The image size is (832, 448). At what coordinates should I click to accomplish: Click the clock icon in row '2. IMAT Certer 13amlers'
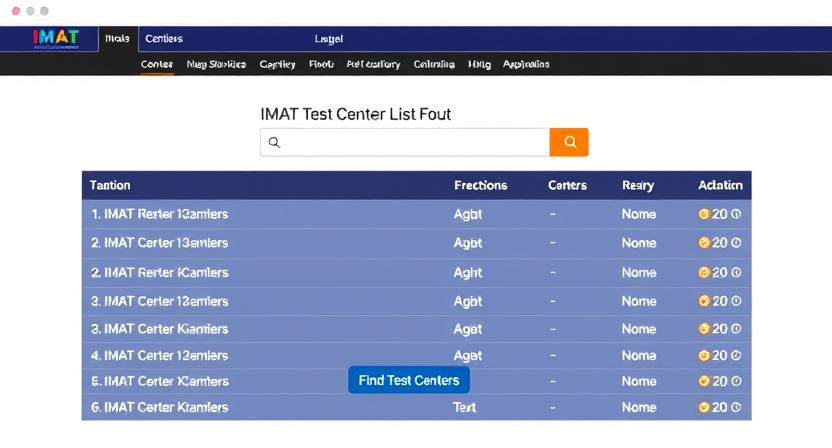tap(736, 243)
